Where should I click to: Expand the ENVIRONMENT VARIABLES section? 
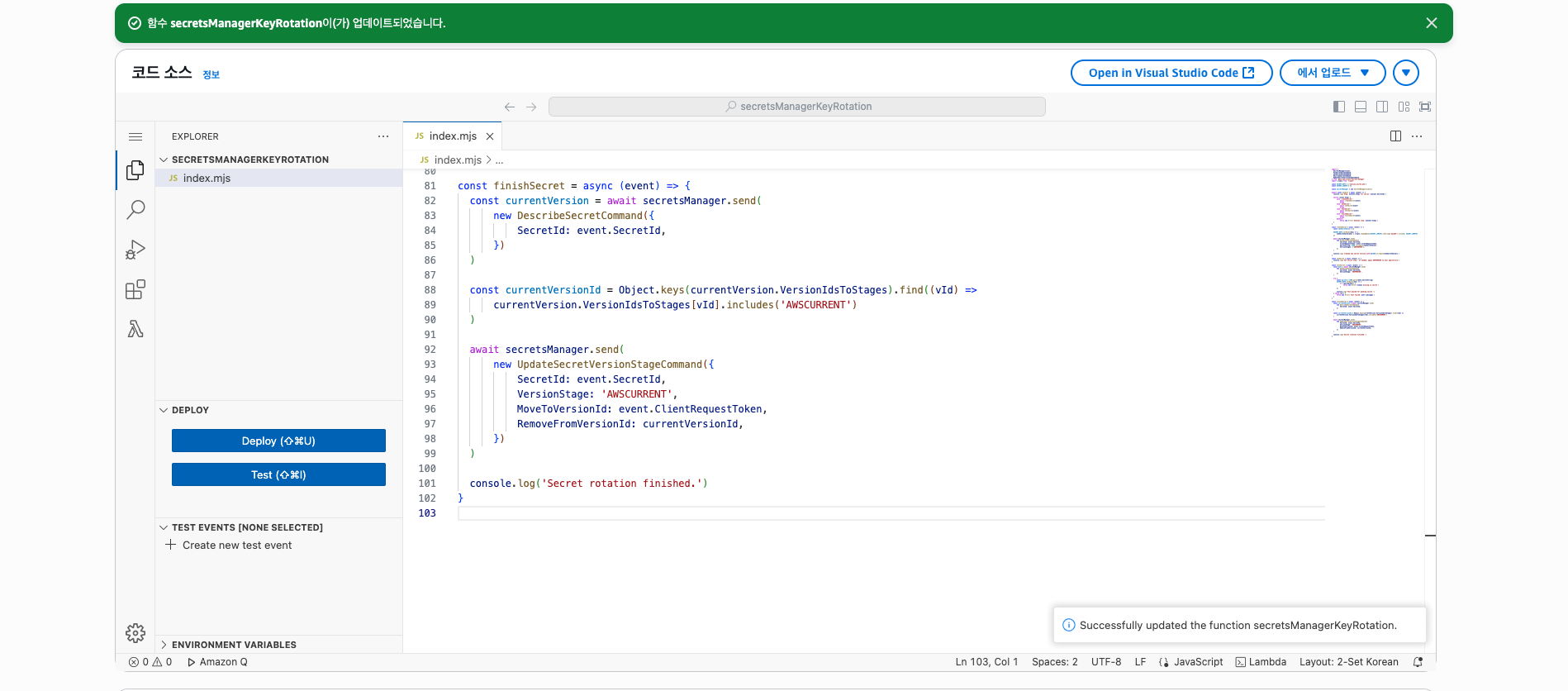[x=278, y=645]
